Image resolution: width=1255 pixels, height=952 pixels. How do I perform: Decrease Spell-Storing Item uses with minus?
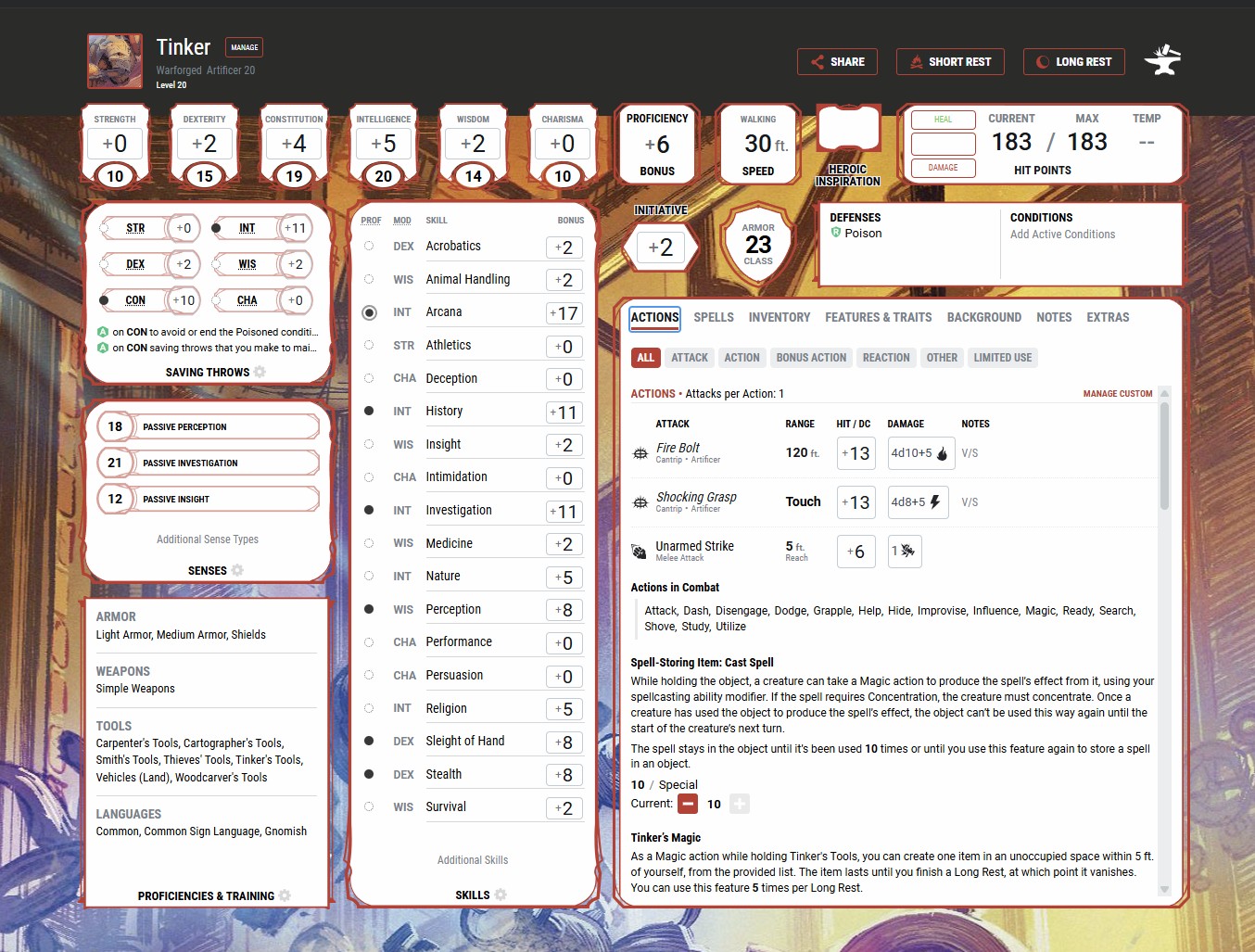688,804
